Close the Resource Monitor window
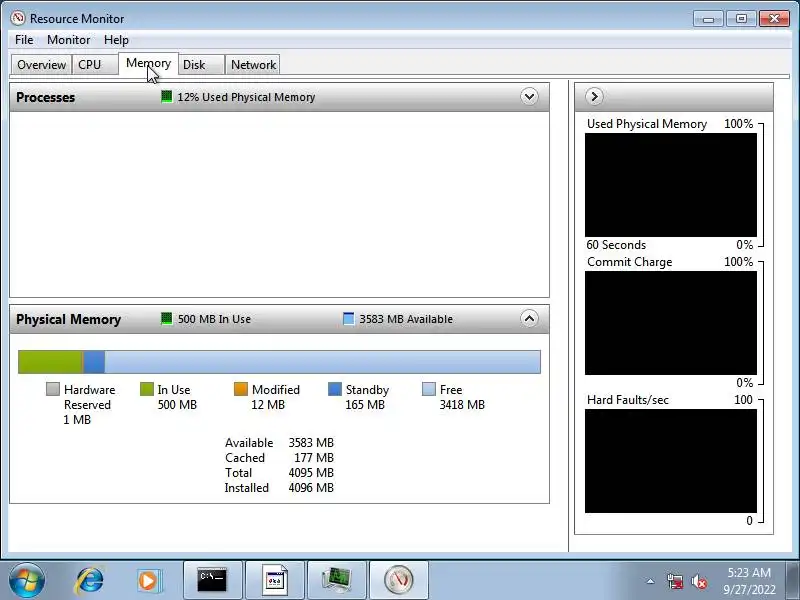Screen dimensions: 800x600 (774, 19)
